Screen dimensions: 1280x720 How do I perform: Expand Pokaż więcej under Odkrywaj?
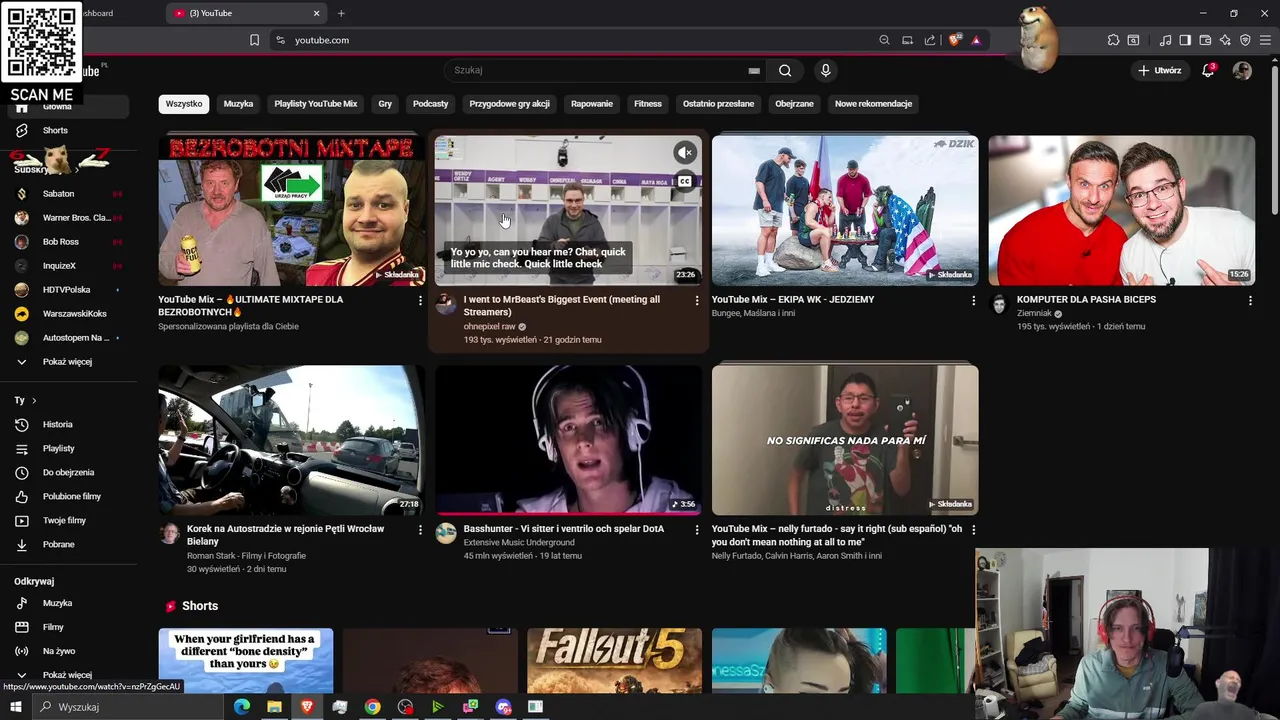pos(67,675)
